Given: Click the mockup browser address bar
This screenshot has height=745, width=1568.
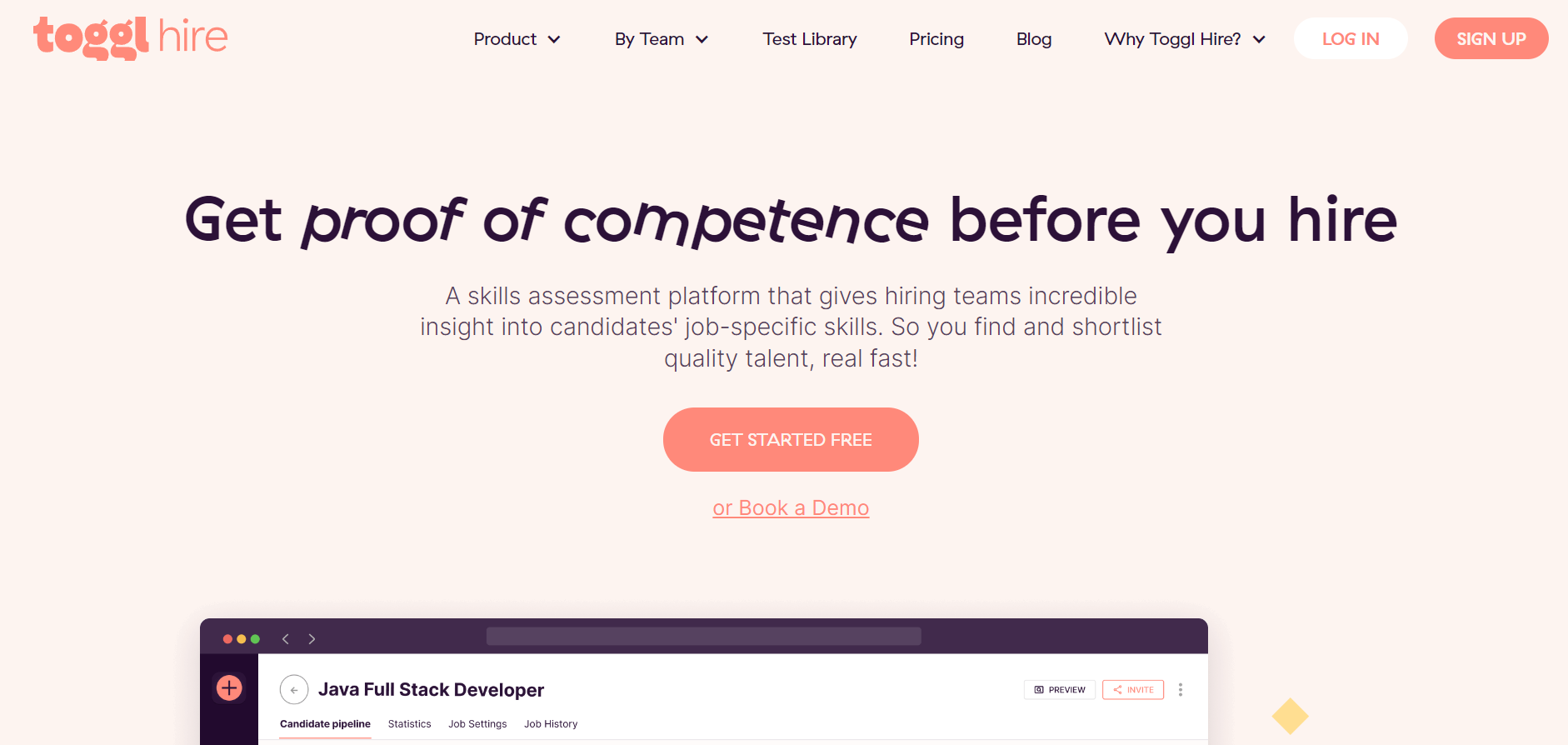Looking at the screenshot, I should 704,637.
